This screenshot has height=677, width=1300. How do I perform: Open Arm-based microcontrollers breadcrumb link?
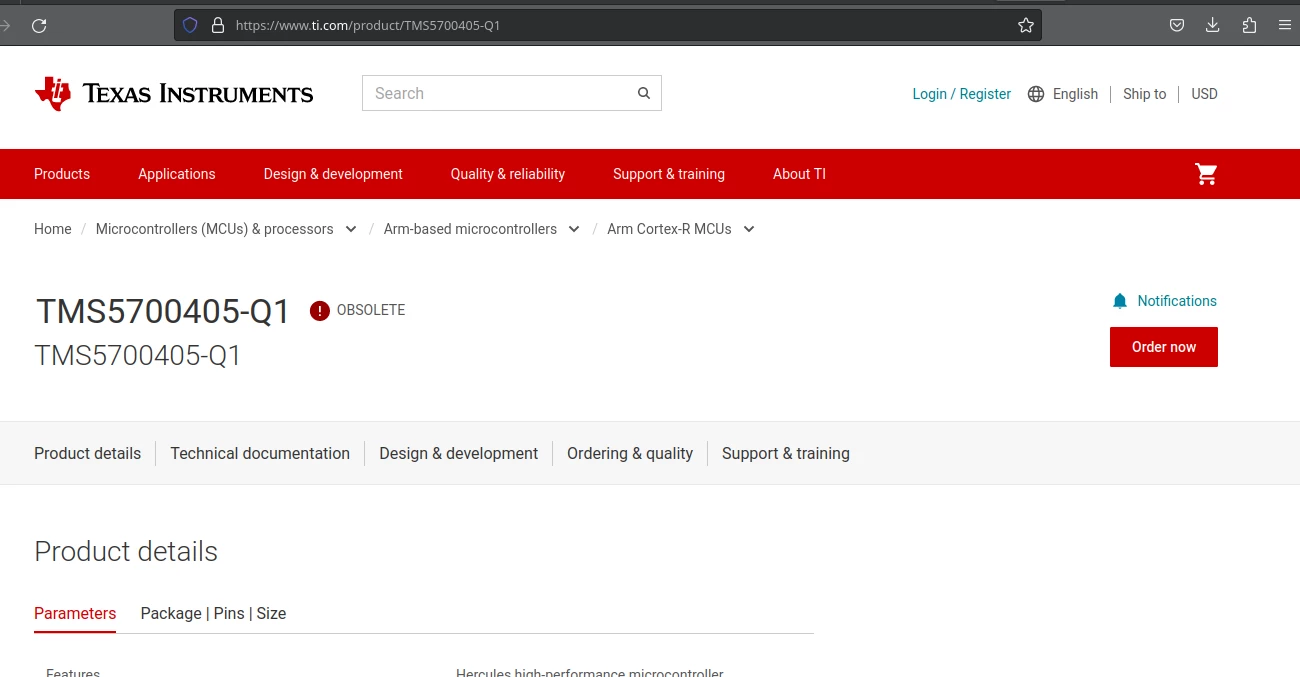[x=470, y=229]
